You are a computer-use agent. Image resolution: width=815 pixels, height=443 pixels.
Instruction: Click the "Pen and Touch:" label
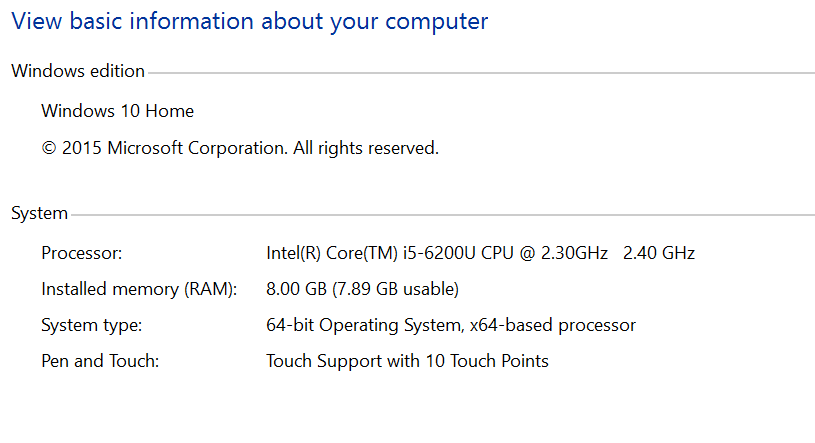point(99,361)
